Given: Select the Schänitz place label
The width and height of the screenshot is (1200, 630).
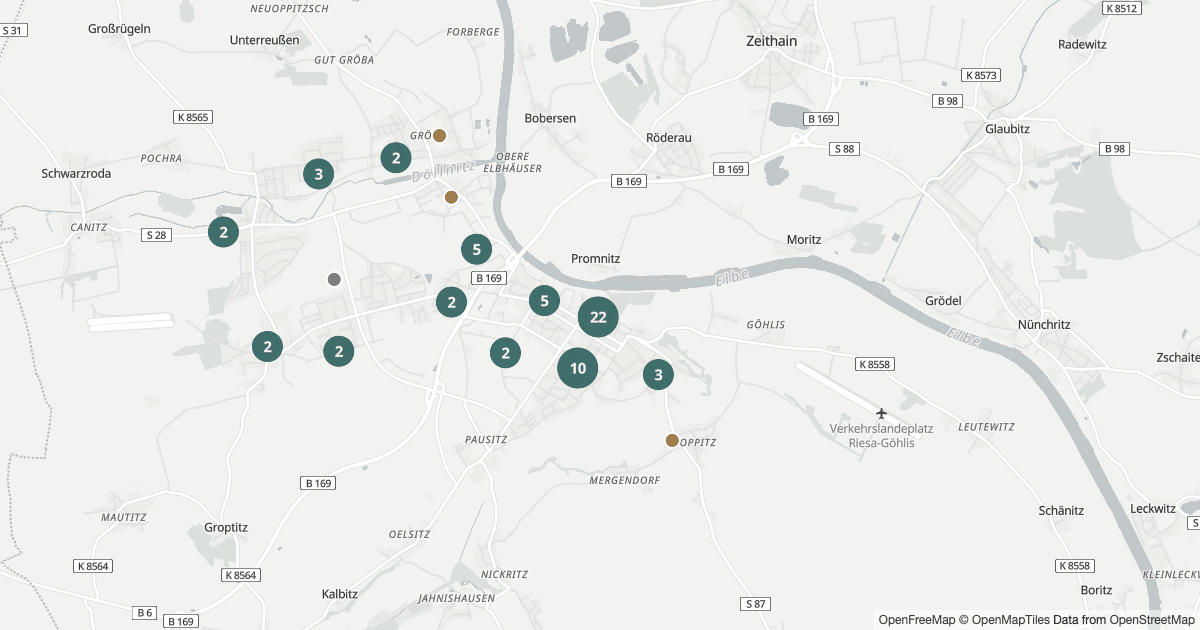Looking at the screenshot, I should coord(1061,510).
